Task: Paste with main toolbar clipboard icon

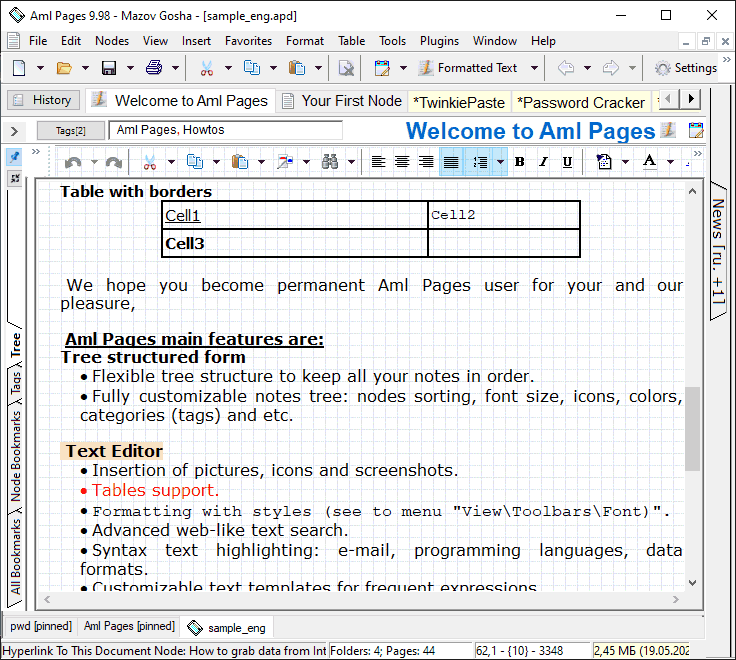Action: coord(297,68)
